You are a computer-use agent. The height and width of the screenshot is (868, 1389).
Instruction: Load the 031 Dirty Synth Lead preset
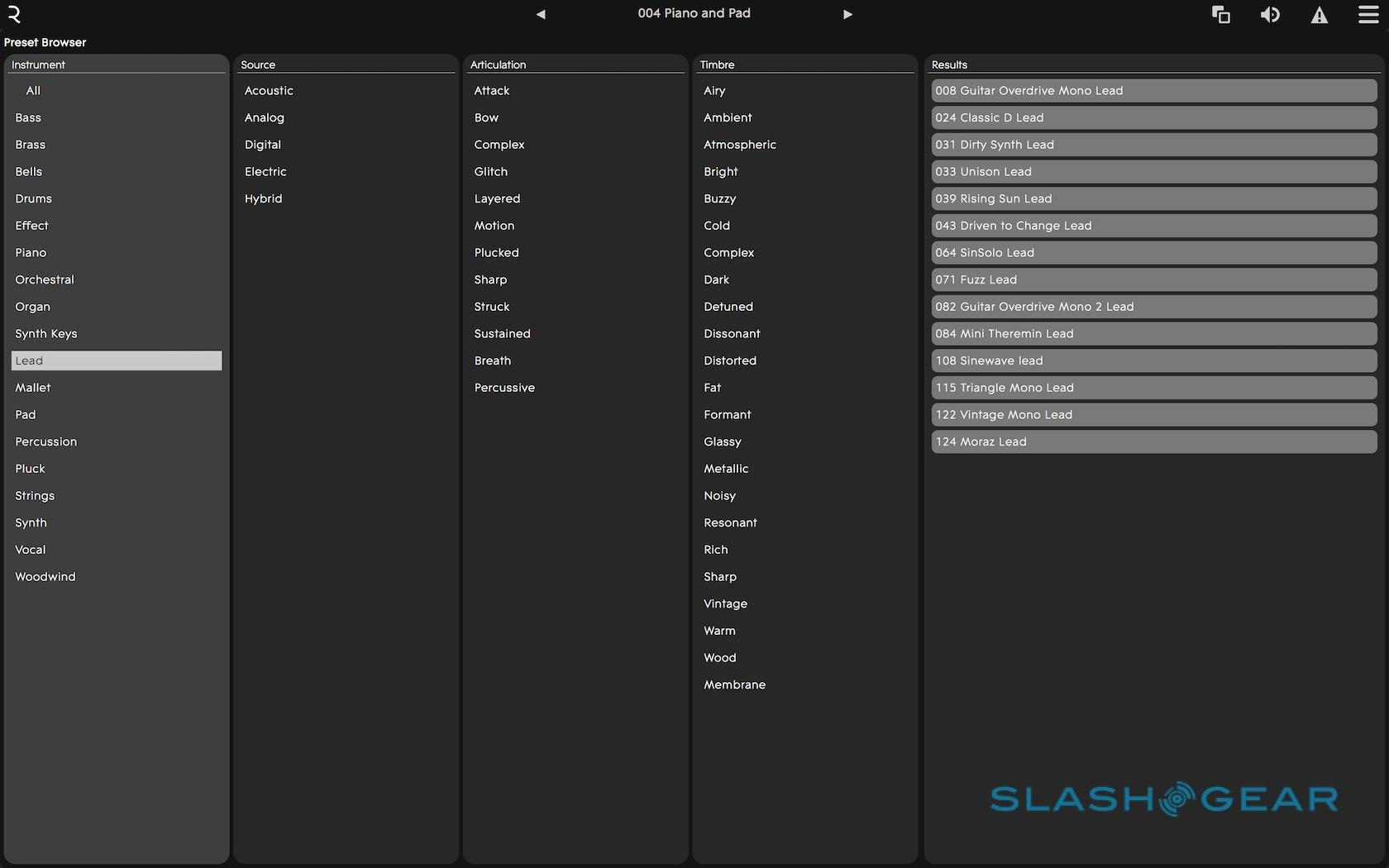point(1153,145)
